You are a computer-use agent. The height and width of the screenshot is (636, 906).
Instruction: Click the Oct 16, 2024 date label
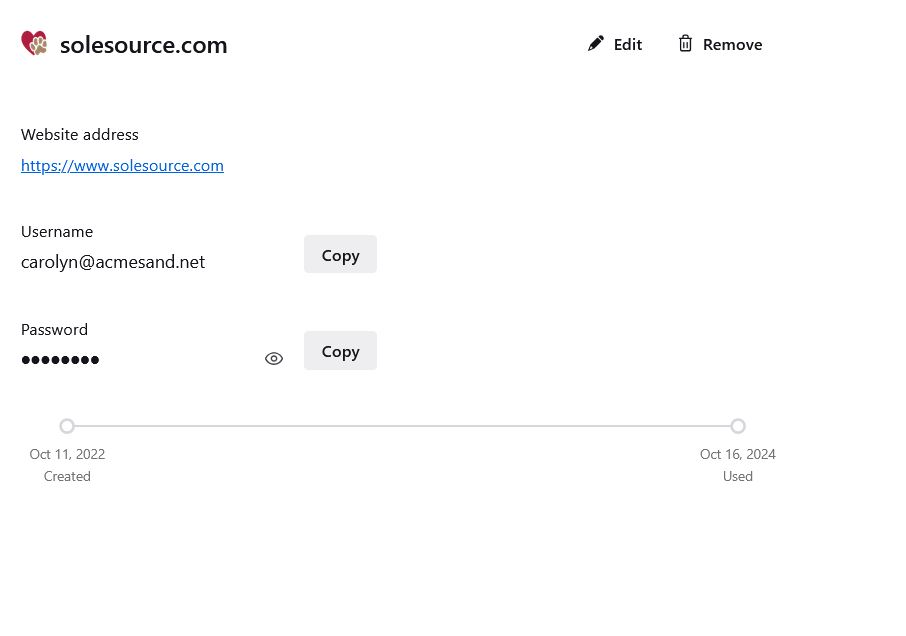pyautogui.click(x=738, y=455)
